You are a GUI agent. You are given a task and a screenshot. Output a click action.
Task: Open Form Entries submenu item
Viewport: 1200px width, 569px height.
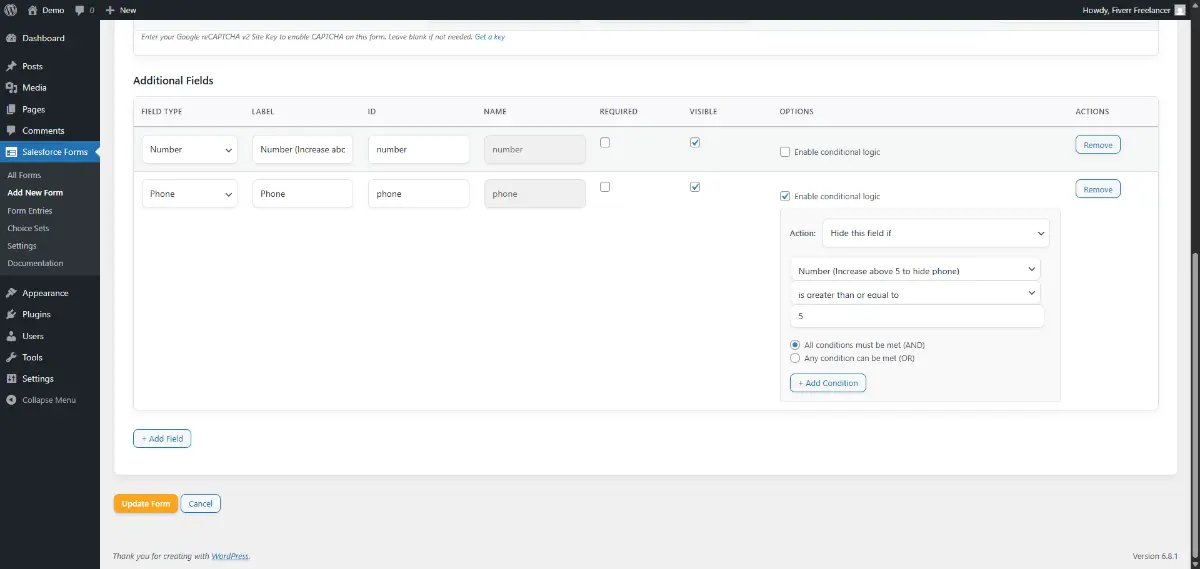tap(30, 211)
